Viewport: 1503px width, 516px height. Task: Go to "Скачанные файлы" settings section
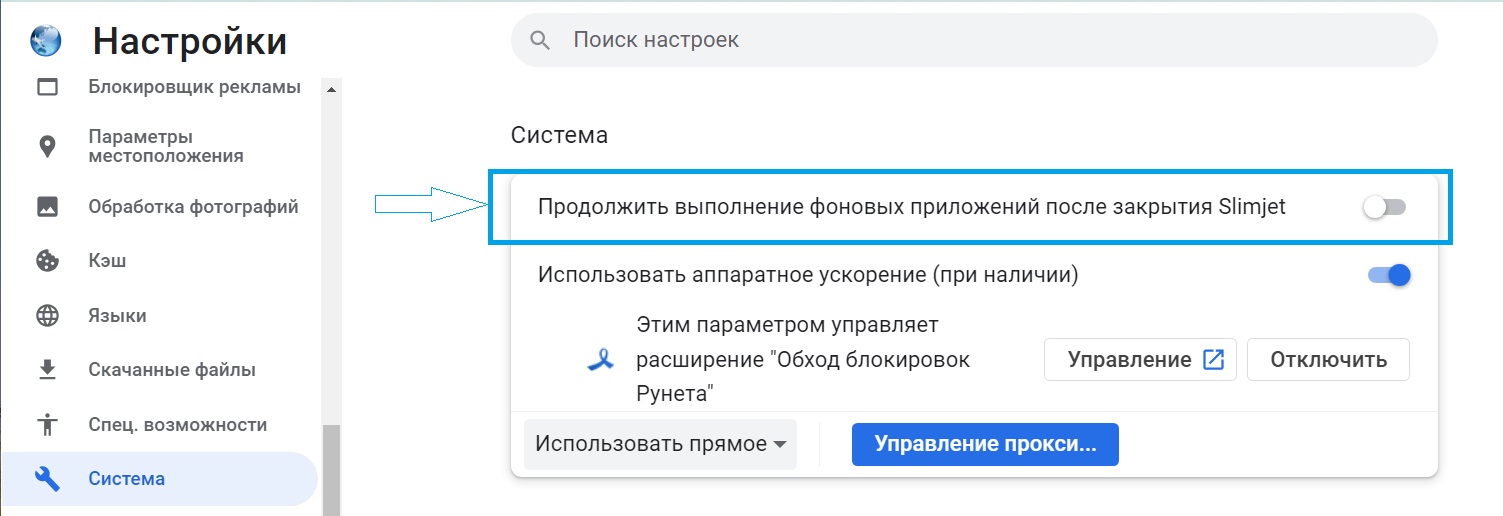tap(172, 370)
